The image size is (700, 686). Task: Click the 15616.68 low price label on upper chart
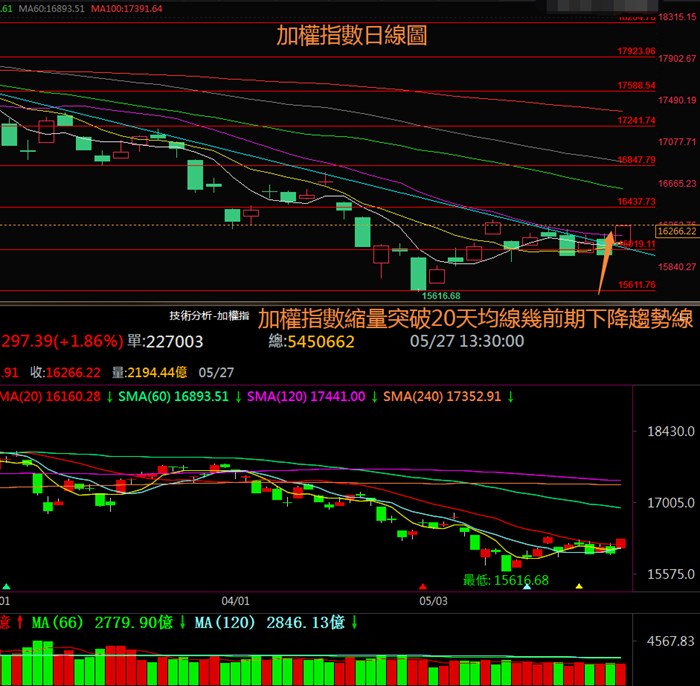[440, 296]
